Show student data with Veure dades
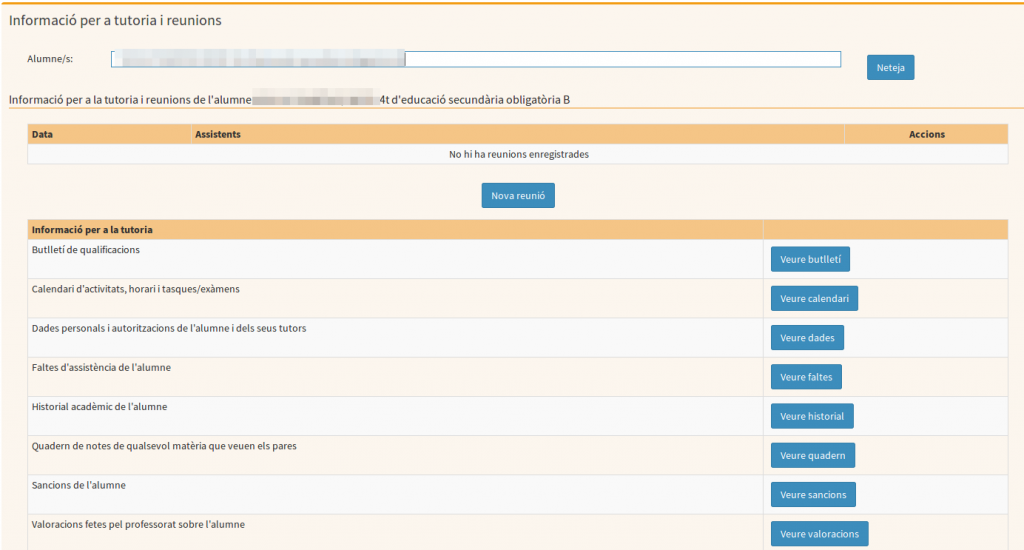The height and width of the screenshot is (550, 1024). pos(807,338)
